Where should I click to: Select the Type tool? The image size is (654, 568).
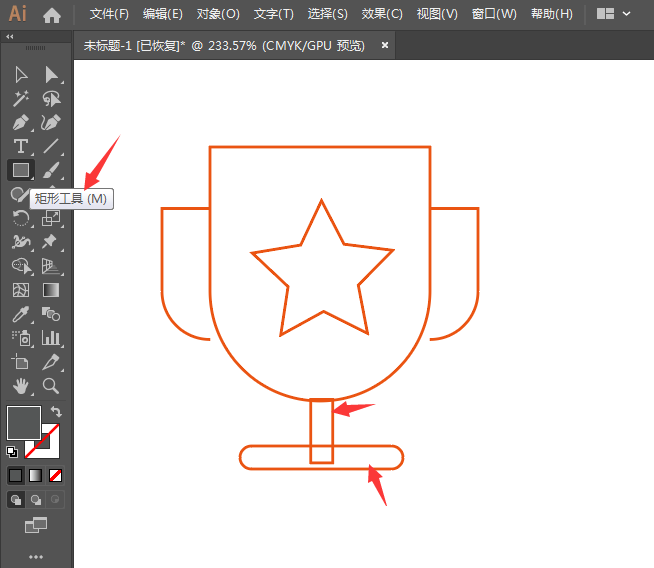21,146
